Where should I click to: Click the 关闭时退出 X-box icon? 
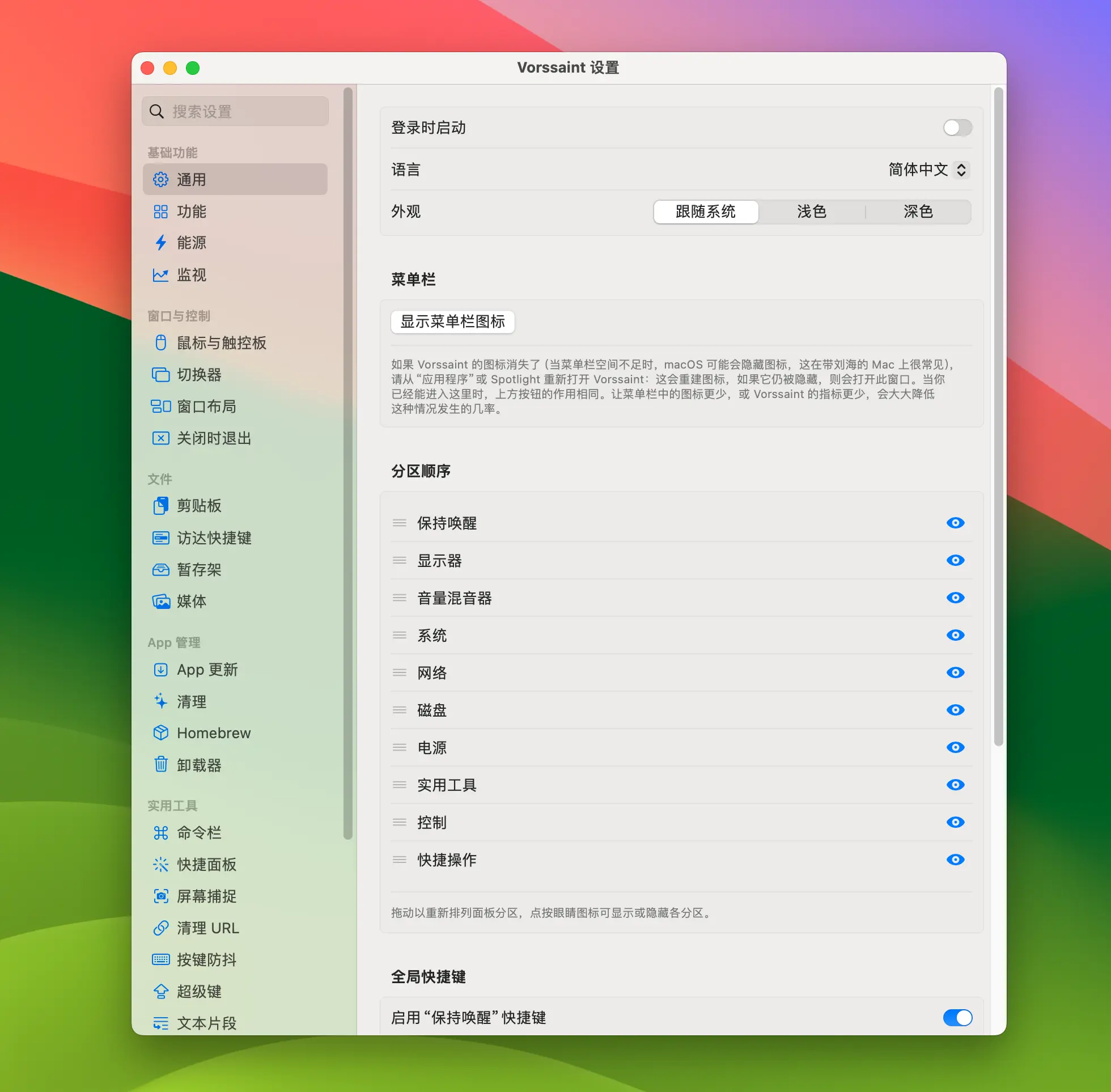click(x=160, y=439)
